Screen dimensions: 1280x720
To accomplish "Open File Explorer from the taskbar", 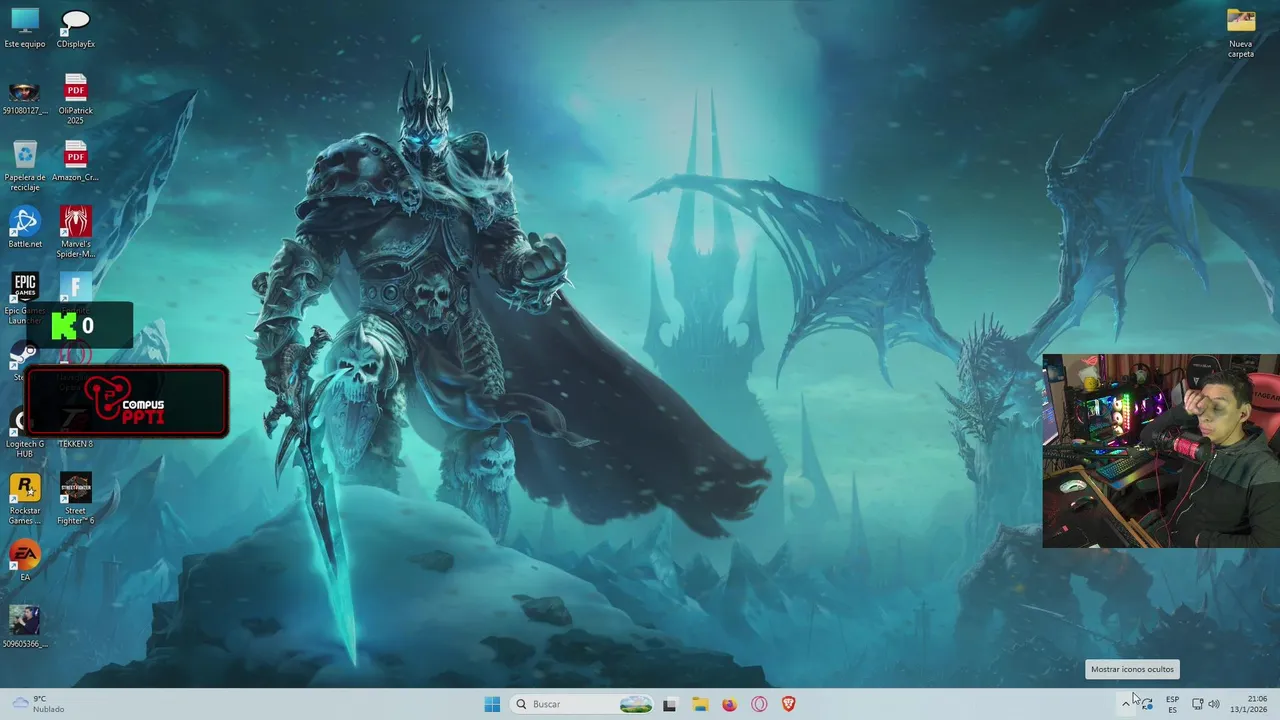I will point(700,704).
